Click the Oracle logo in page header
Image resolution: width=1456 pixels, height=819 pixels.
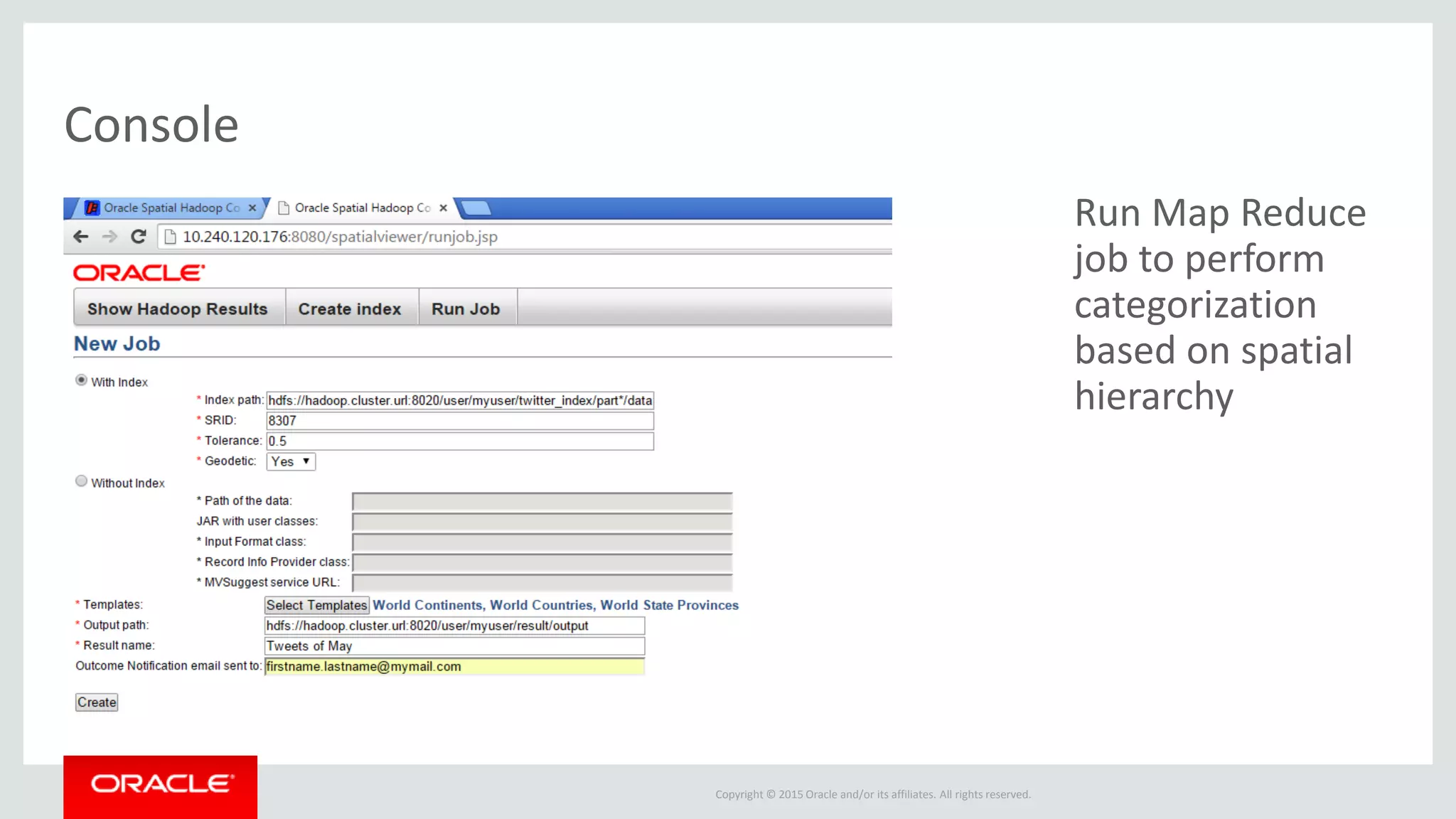[139, 273]
